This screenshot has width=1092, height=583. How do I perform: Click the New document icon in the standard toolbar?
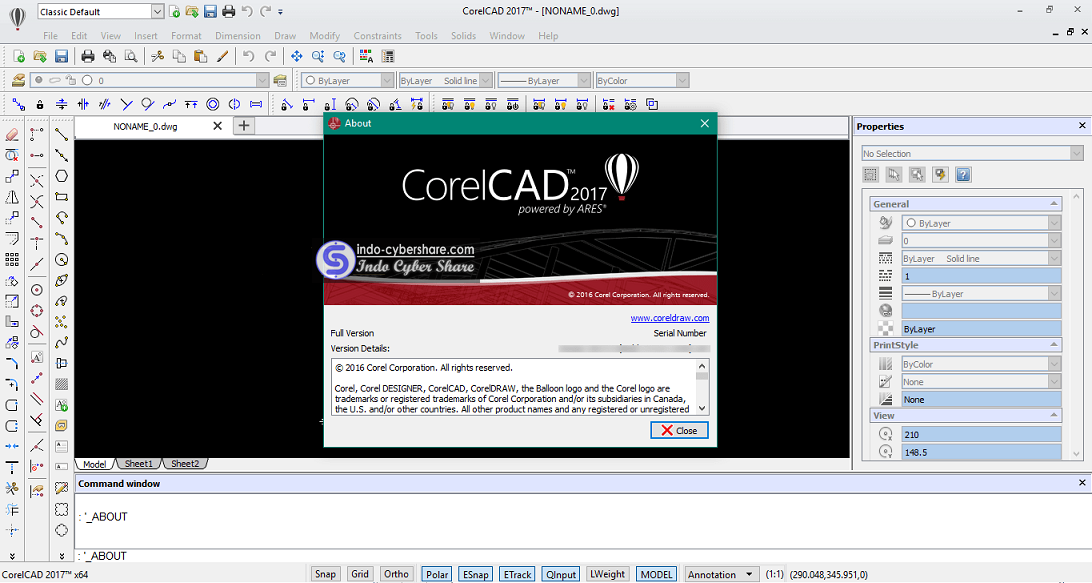(x=19, y=56)
